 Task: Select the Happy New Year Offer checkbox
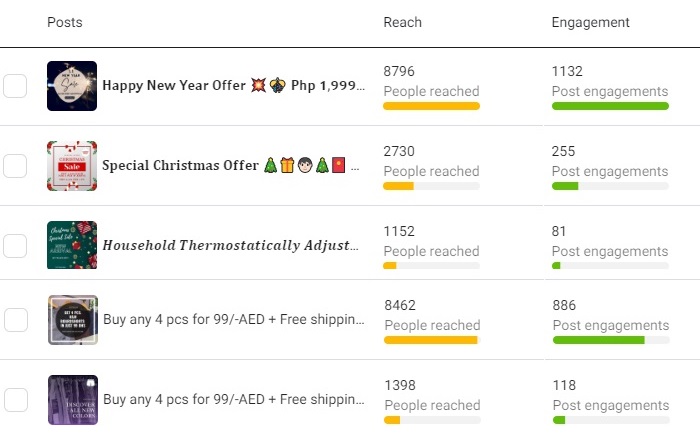(x=15, y=86)
